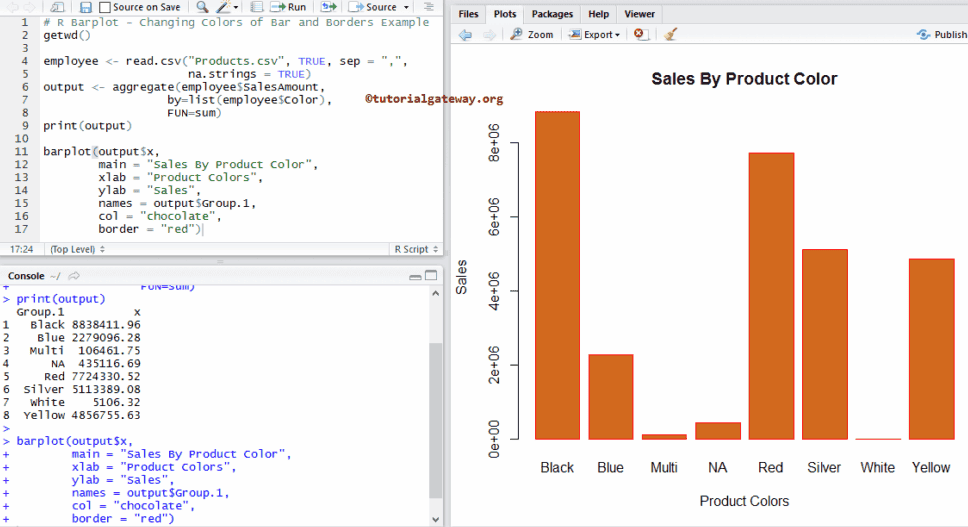Click the FUN=sum) line in the editor
968x527 pixels.
click(x=194, y=113)
